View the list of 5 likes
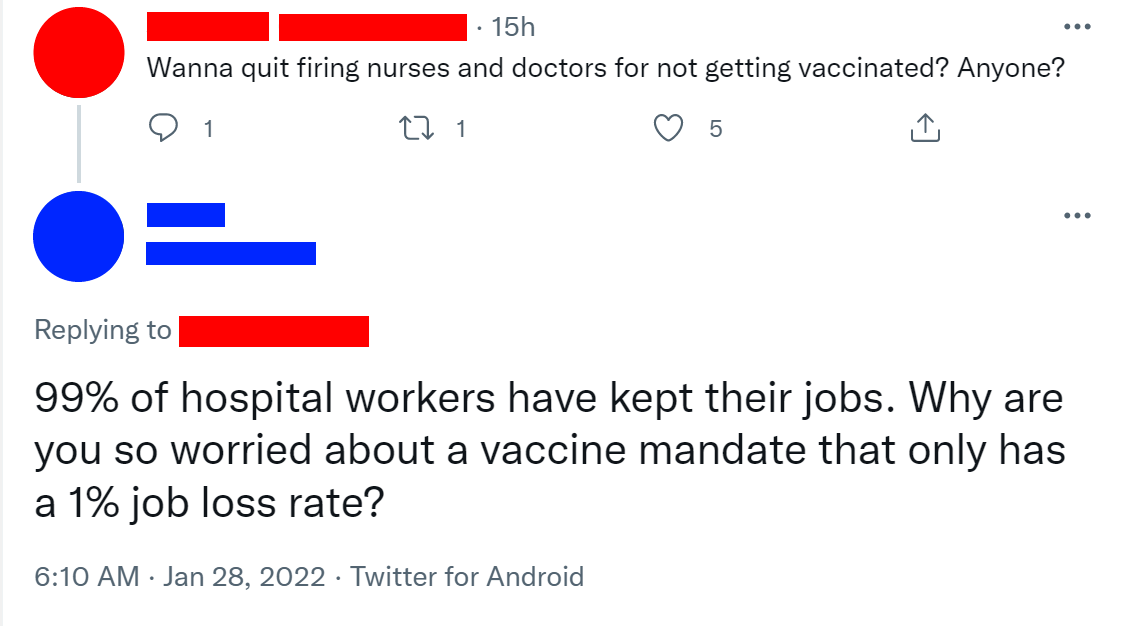Viewport: 1126px width, 626px height. pos(713,129)
